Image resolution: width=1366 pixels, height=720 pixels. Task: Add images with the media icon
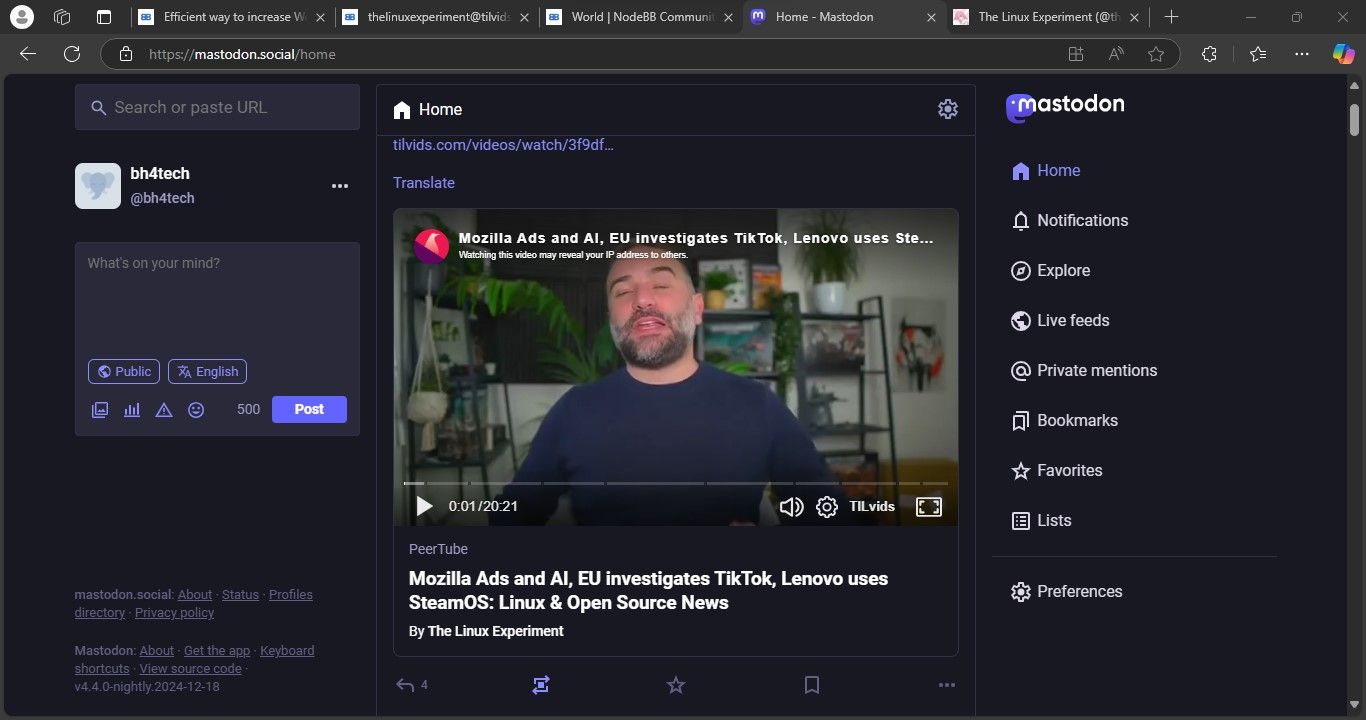100,410
